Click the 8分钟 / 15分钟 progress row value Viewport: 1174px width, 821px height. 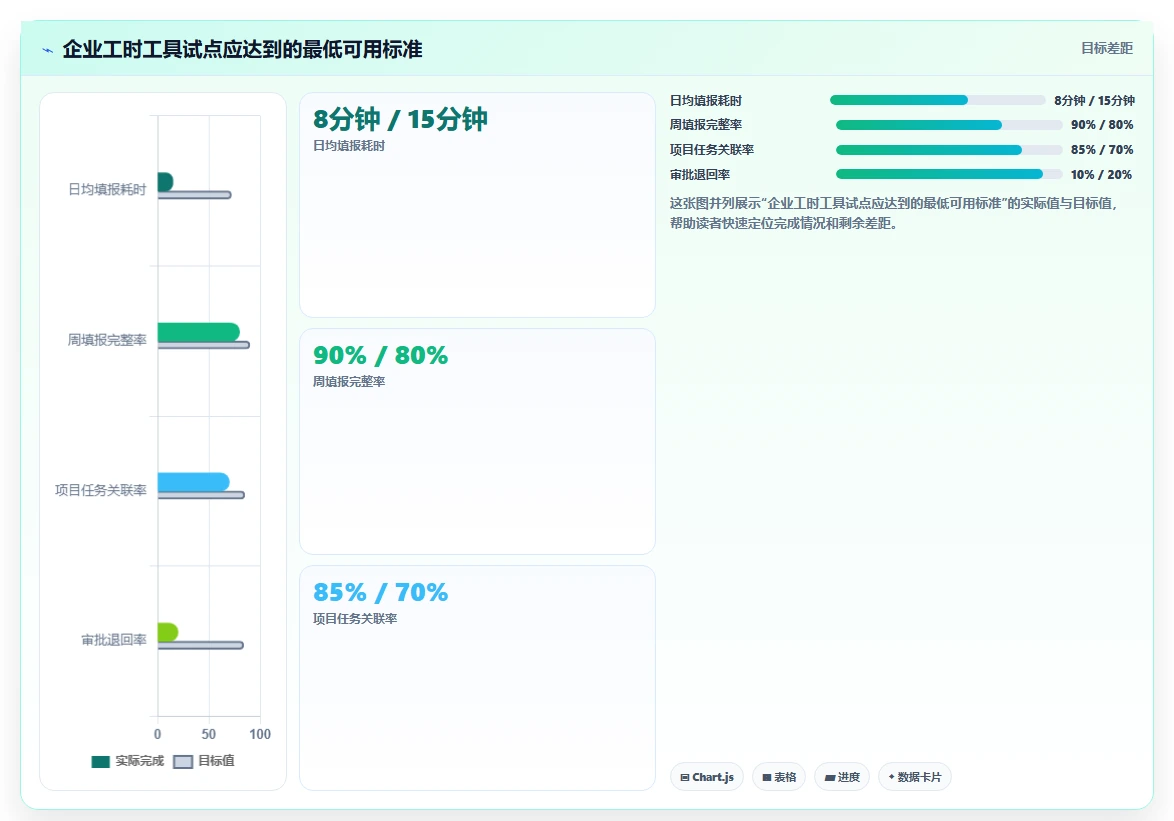click(x=1094, y=100)
